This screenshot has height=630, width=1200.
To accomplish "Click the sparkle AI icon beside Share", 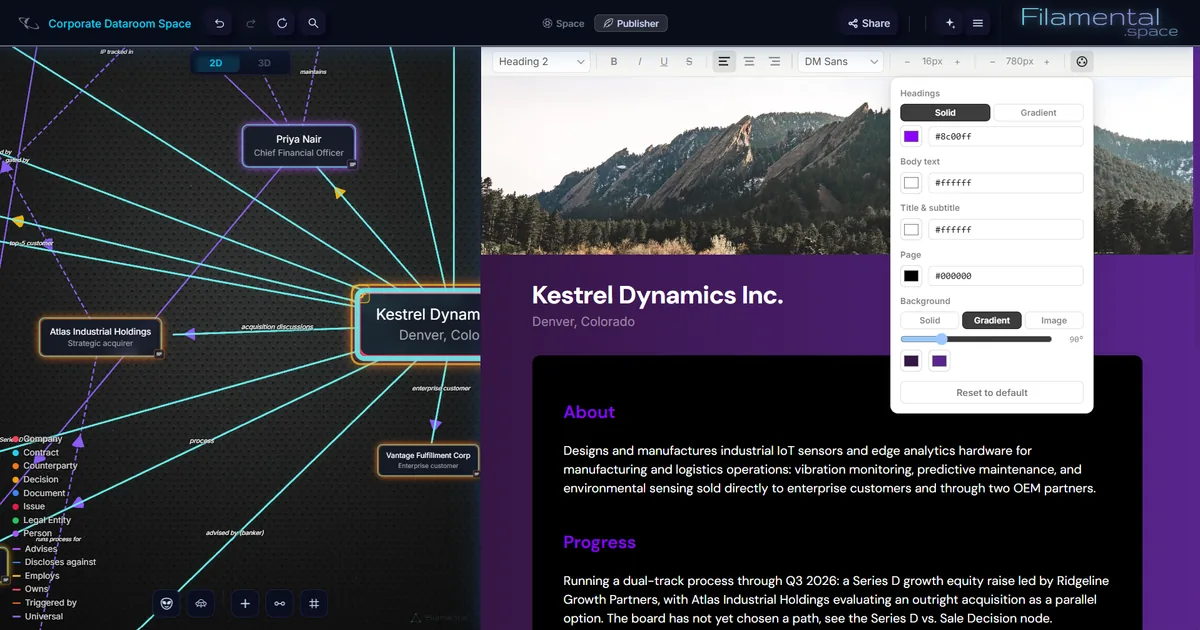I will coord(950,23).
